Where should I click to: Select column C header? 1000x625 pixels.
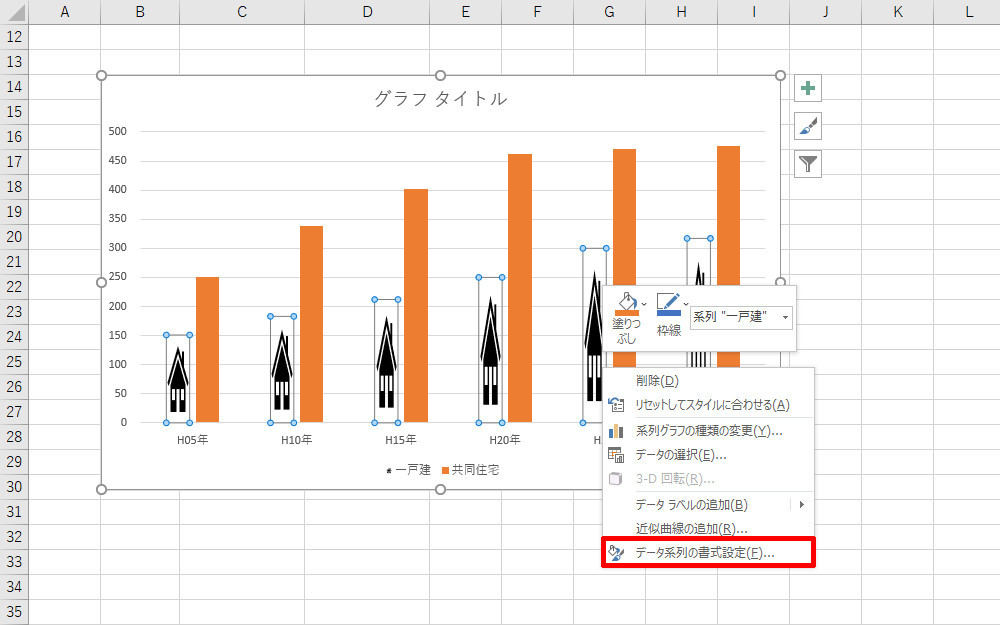pyautogui.click(x=242, y=11)
